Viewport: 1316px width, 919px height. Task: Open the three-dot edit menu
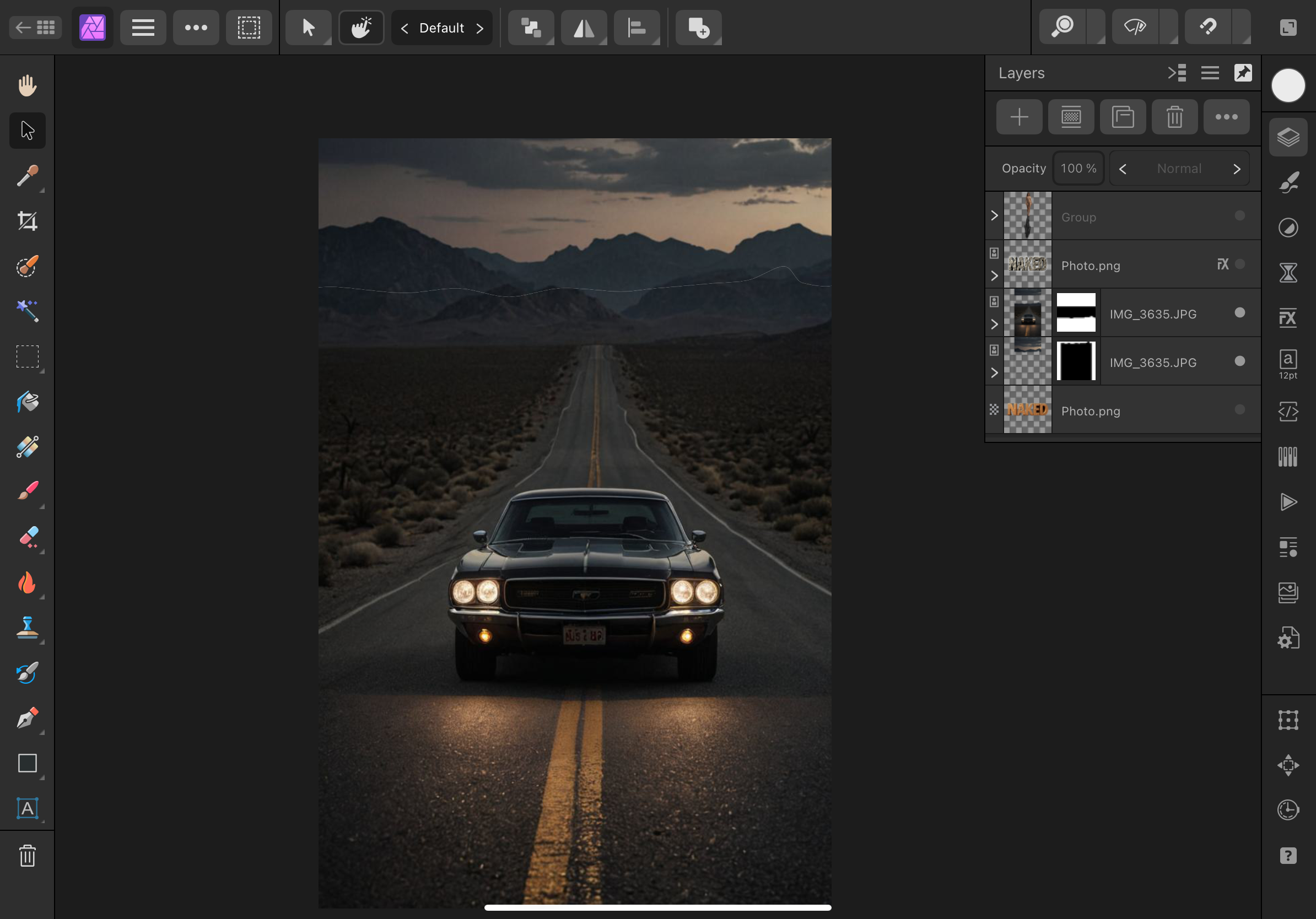click(x=196, y=28)
